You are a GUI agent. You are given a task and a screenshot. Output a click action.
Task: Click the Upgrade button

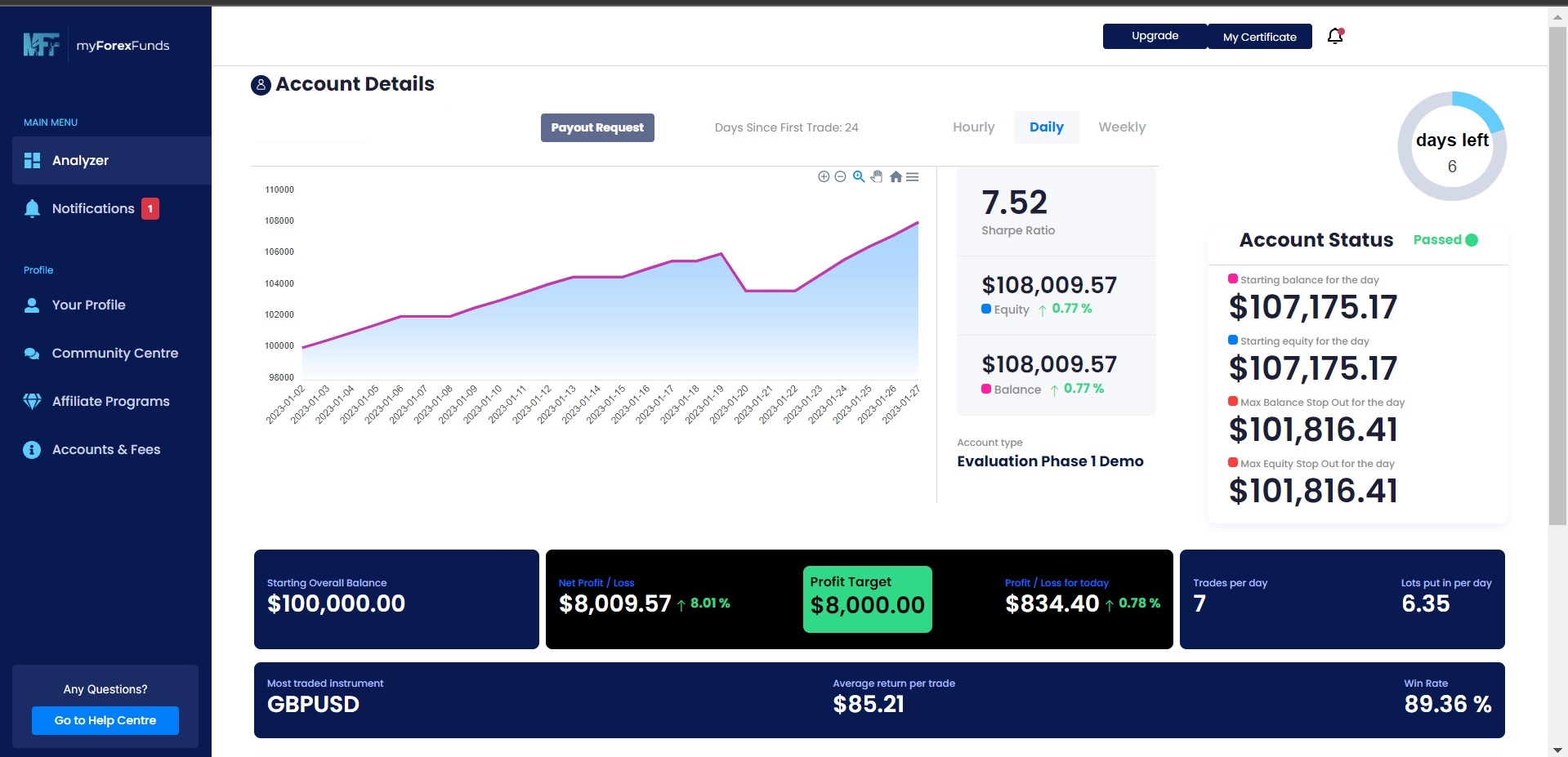click(1155, 36)
